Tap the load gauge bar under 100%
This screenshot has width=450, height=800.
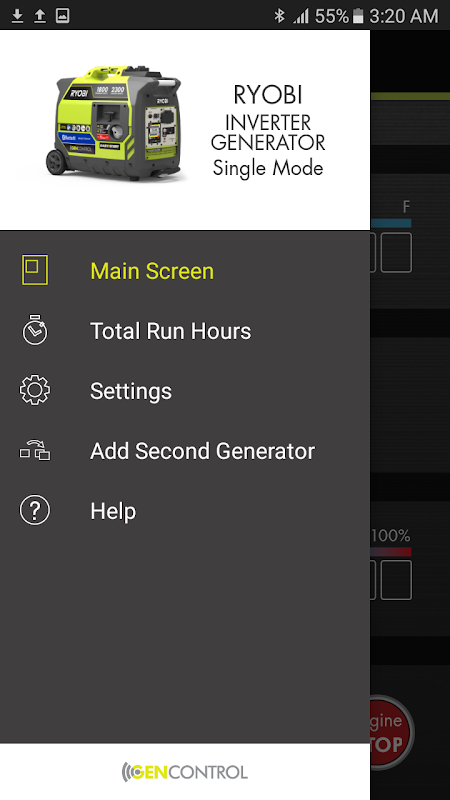[391, 552]
